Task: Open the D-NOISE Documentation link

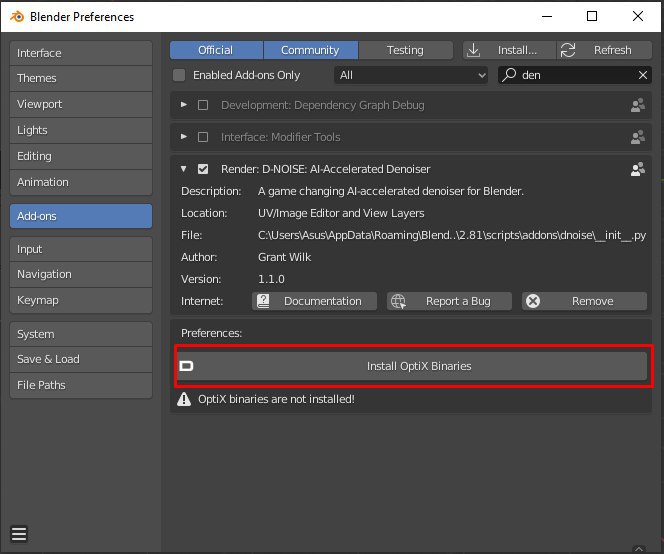Action: point(314,301)
